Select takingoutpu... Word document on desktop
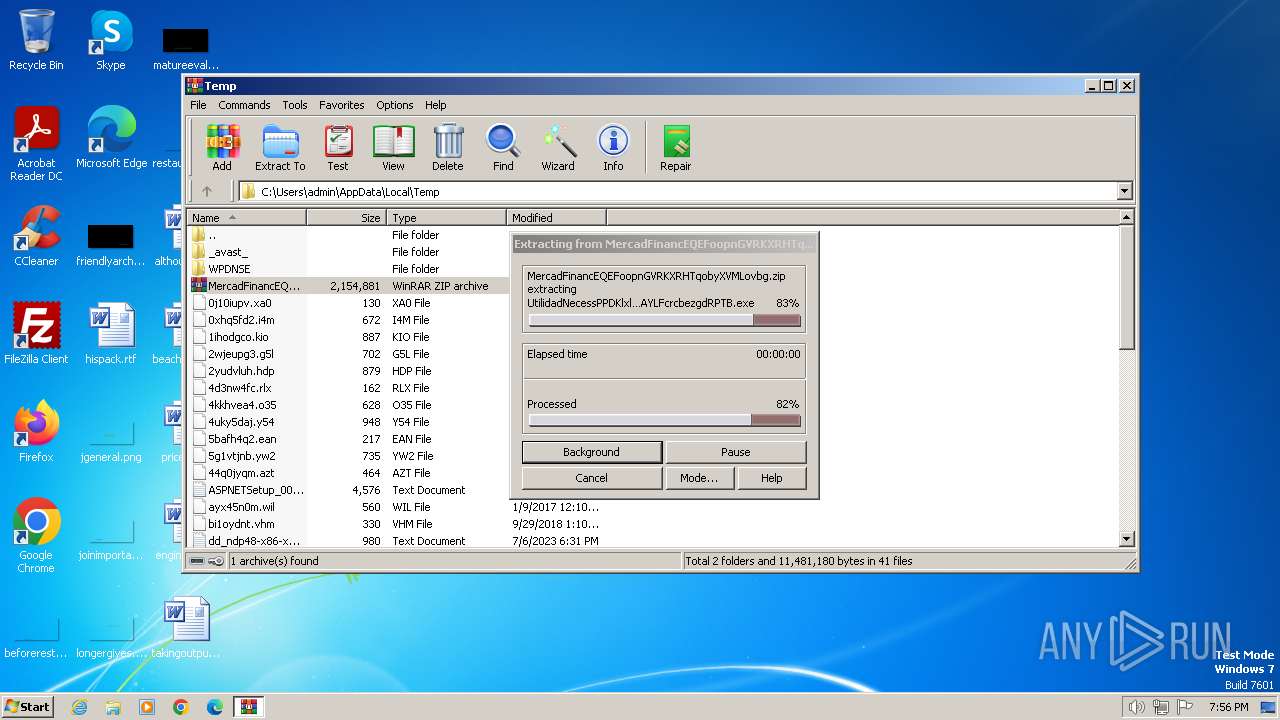Image resolution: width=1280 pixels, height=720 pixels. coord(186,628)
